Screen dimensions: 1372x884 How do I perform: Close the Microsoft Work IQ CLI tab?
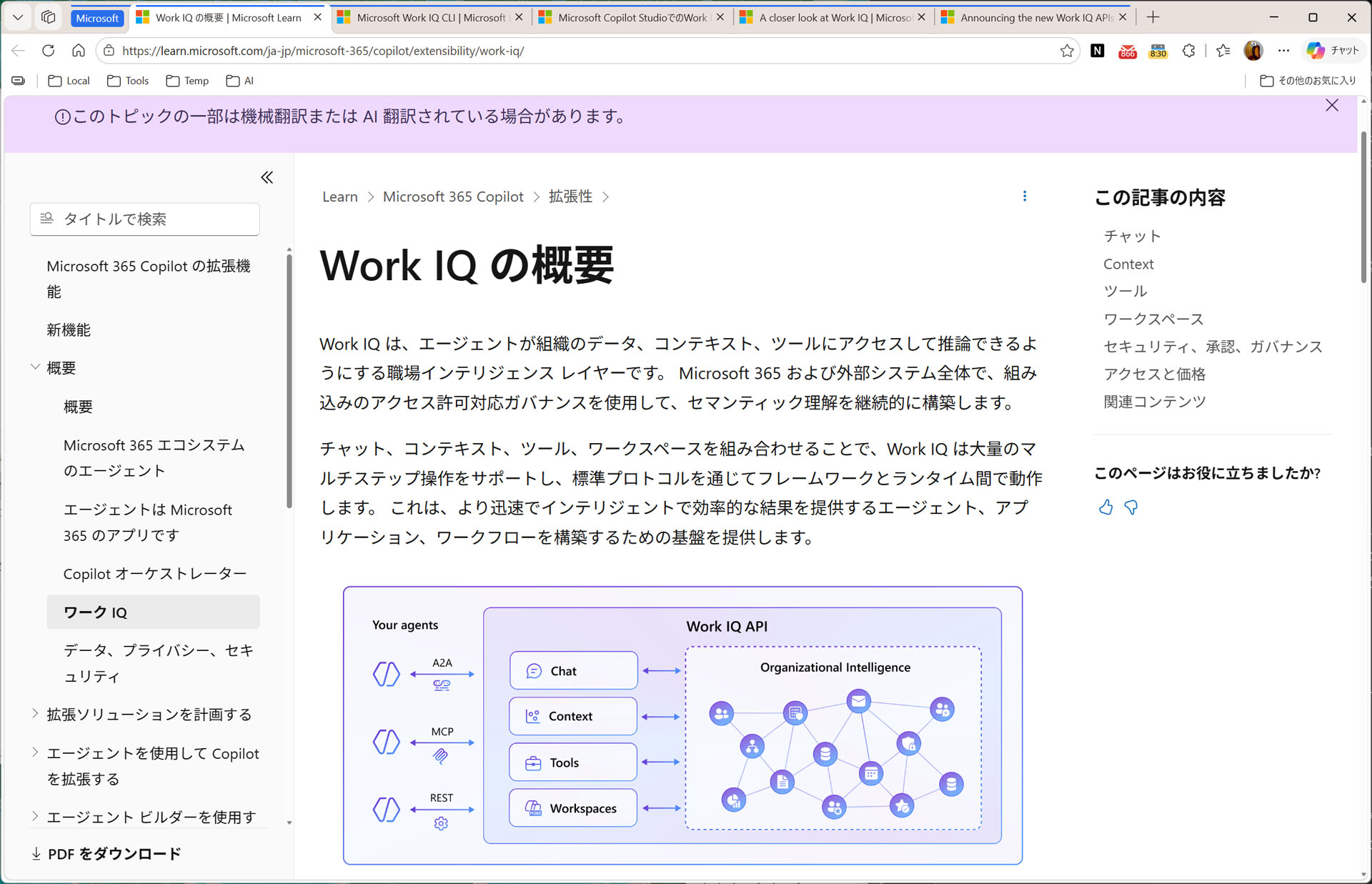[x=519, y=17]
